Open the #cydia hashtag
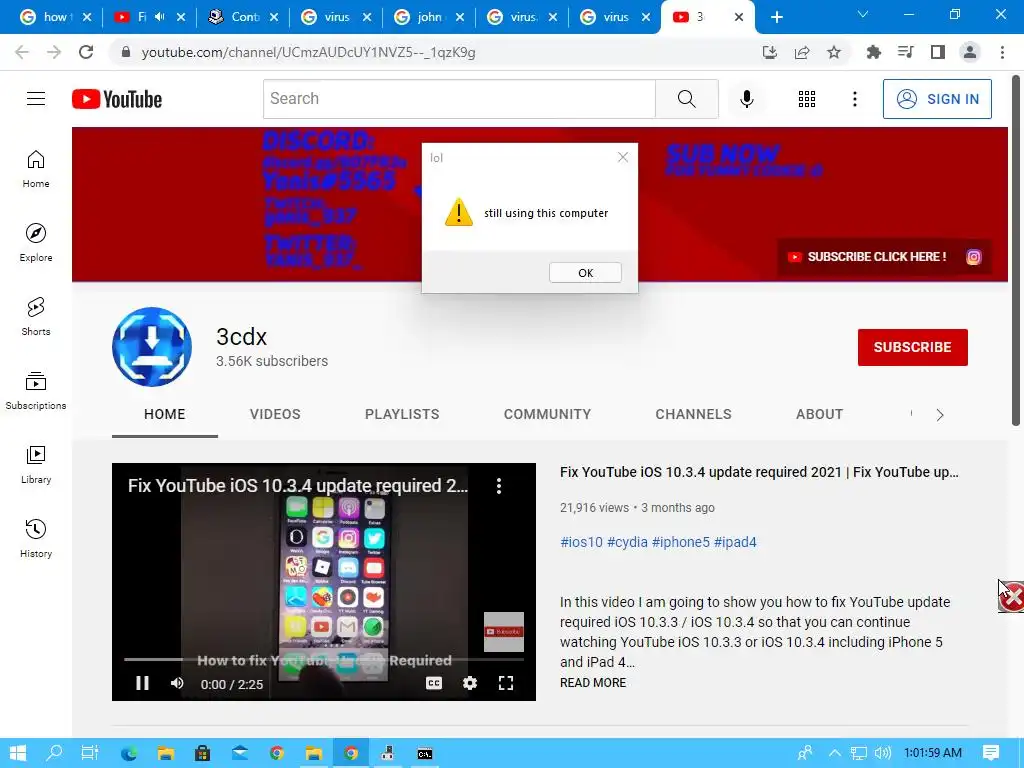The height and width of the screenshot is (768, 1024). pyautogui.click(x=627, y=542)
